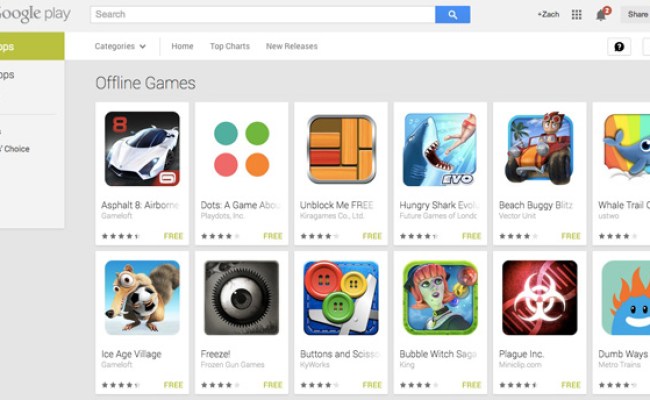
Task: Open Asphalt 8: Airborne app icon
Action: [x=142, y=149]
